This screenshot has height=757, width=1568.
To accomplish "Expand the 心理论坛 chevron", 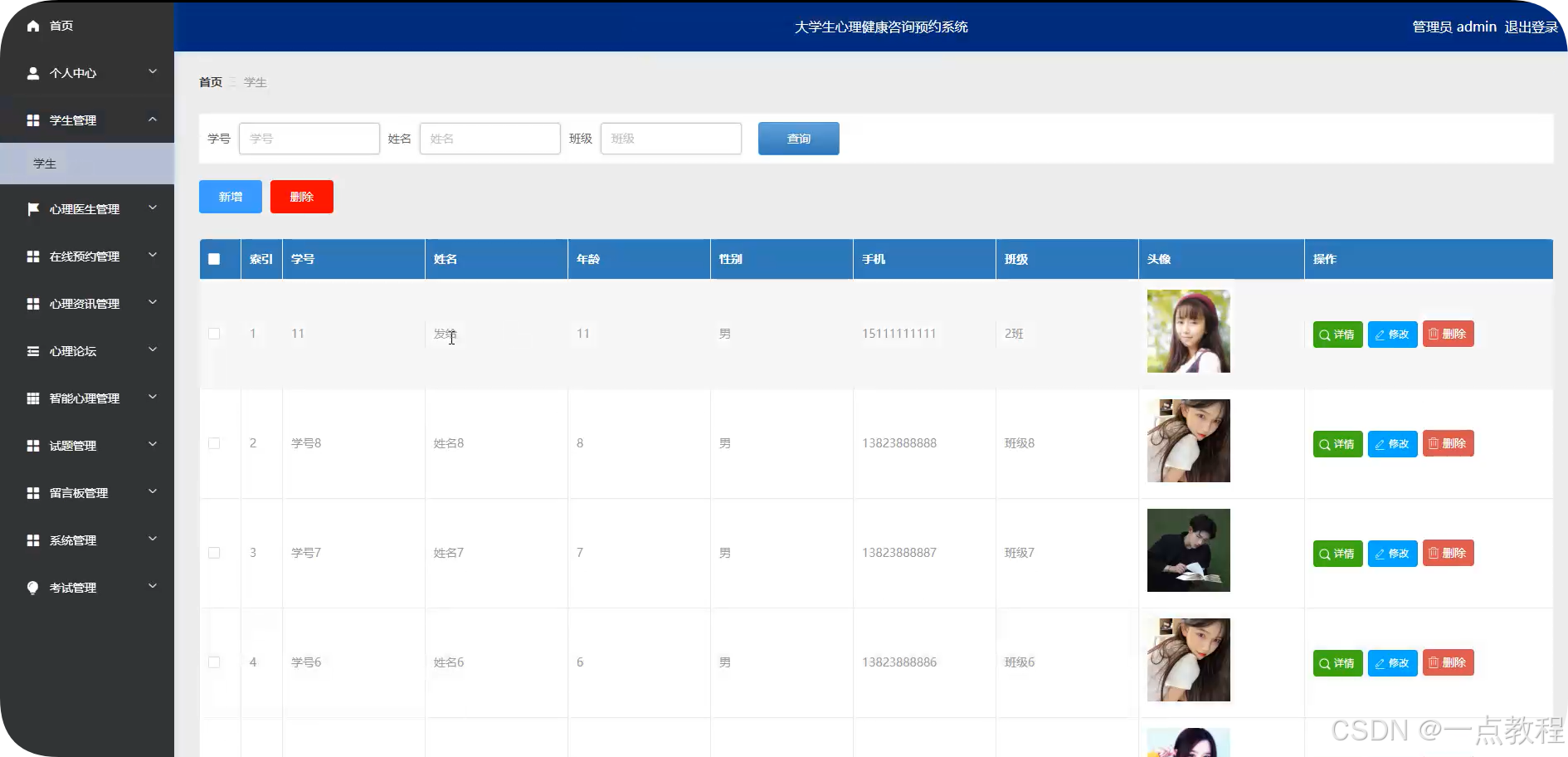I will tap(153, 350).
